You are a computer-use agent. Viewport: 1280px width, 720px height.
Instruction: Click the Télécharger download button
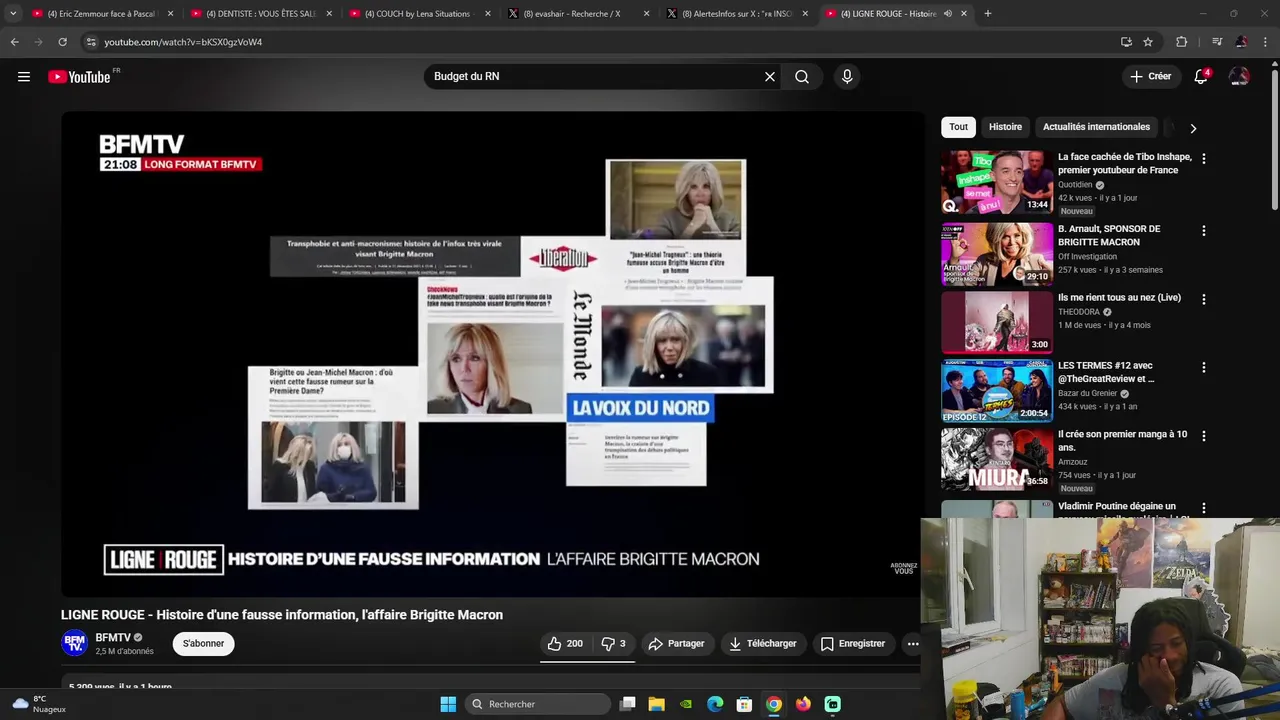(x=763, y=644)
